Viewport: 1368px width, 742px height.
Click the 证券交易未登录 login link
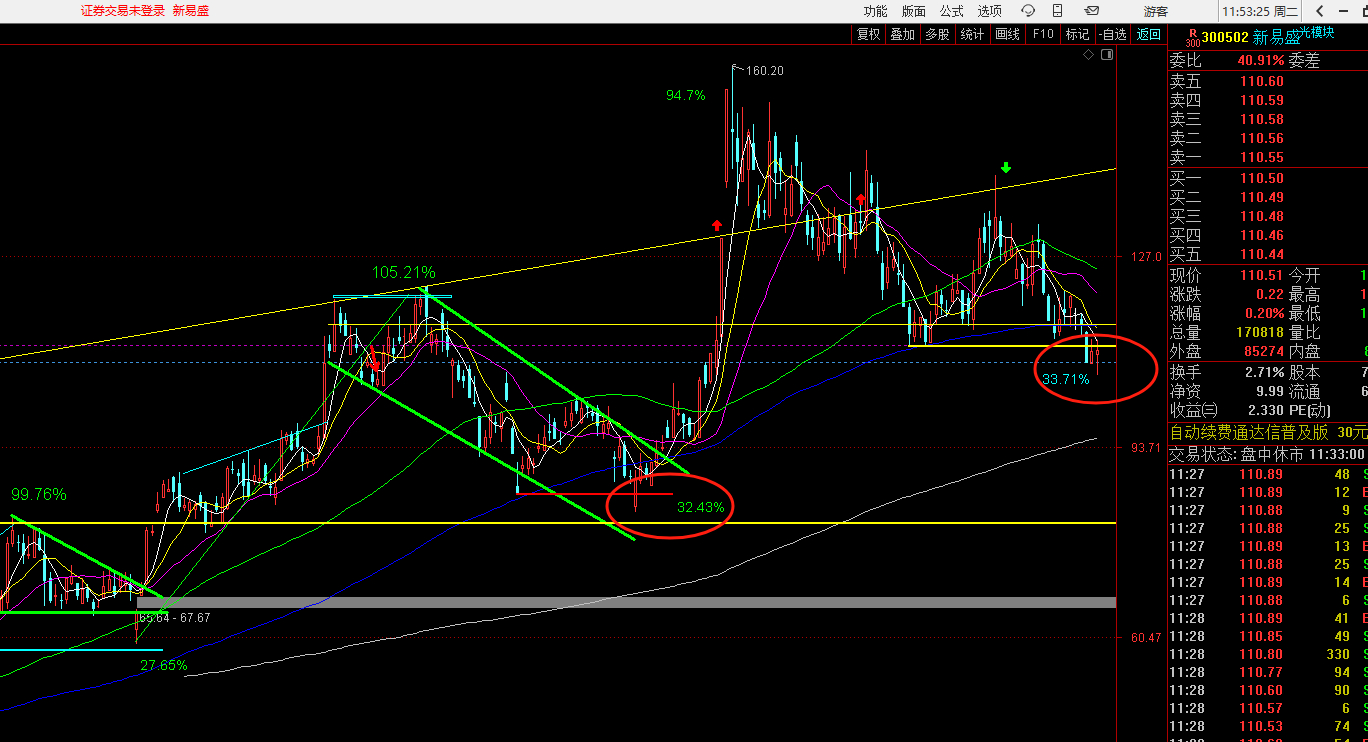coord(122,11)
